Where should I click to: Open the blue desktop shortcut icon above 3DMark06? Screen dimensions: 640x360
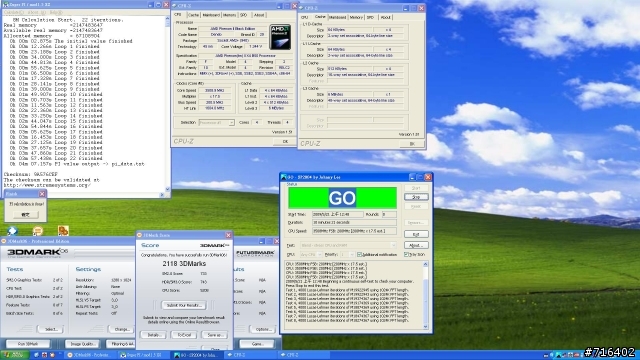tap(12, 231)
